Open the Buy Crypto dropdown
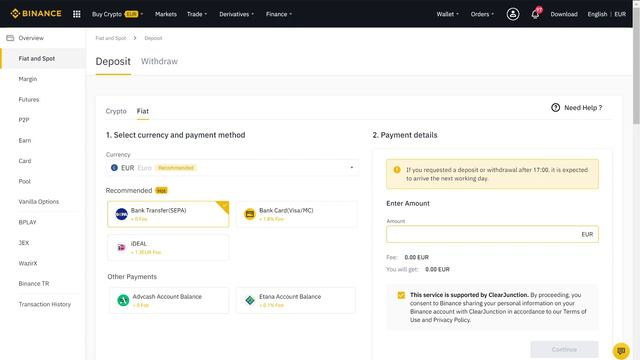The width and height of the screenshot is (640, 360). click(117, 14)
